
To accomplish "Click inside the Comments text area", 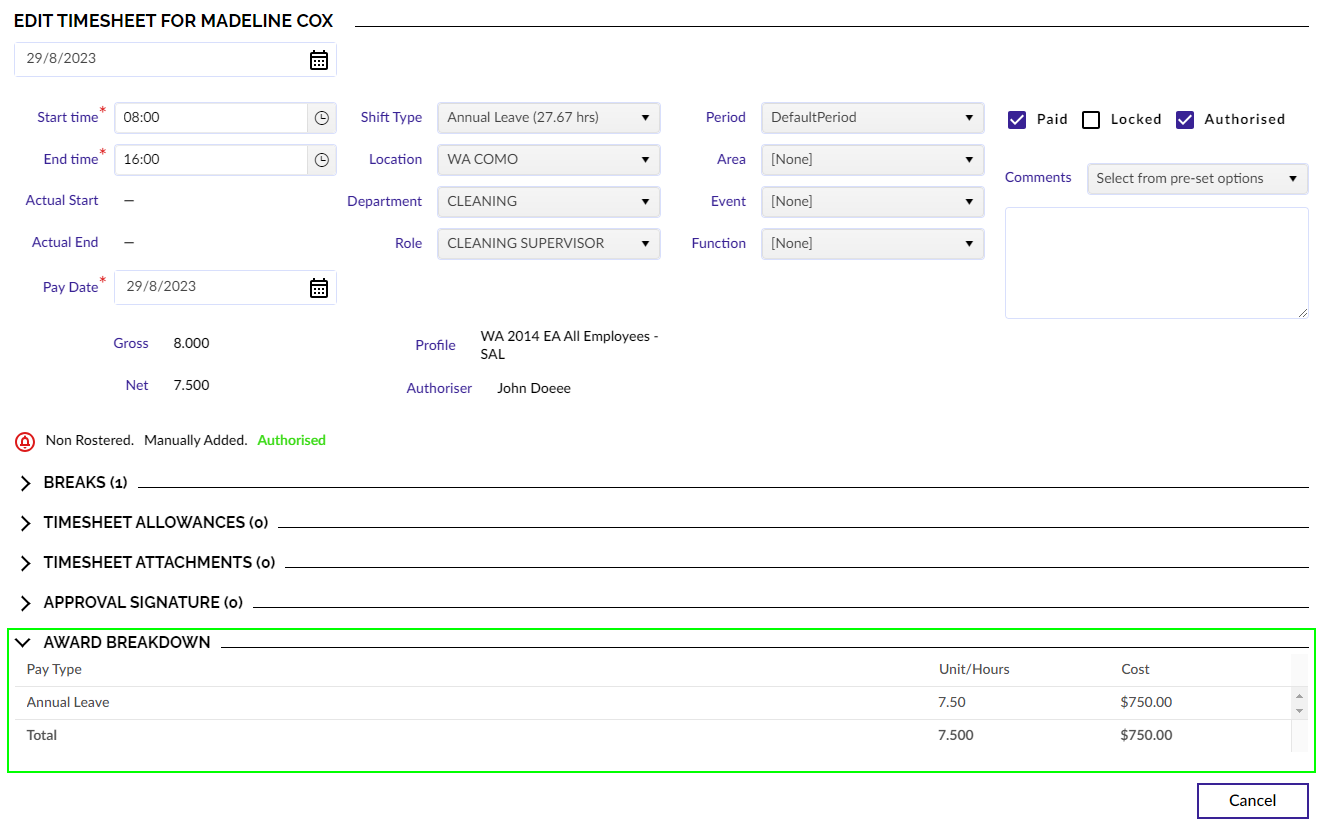I will [x=1156, y=262].
